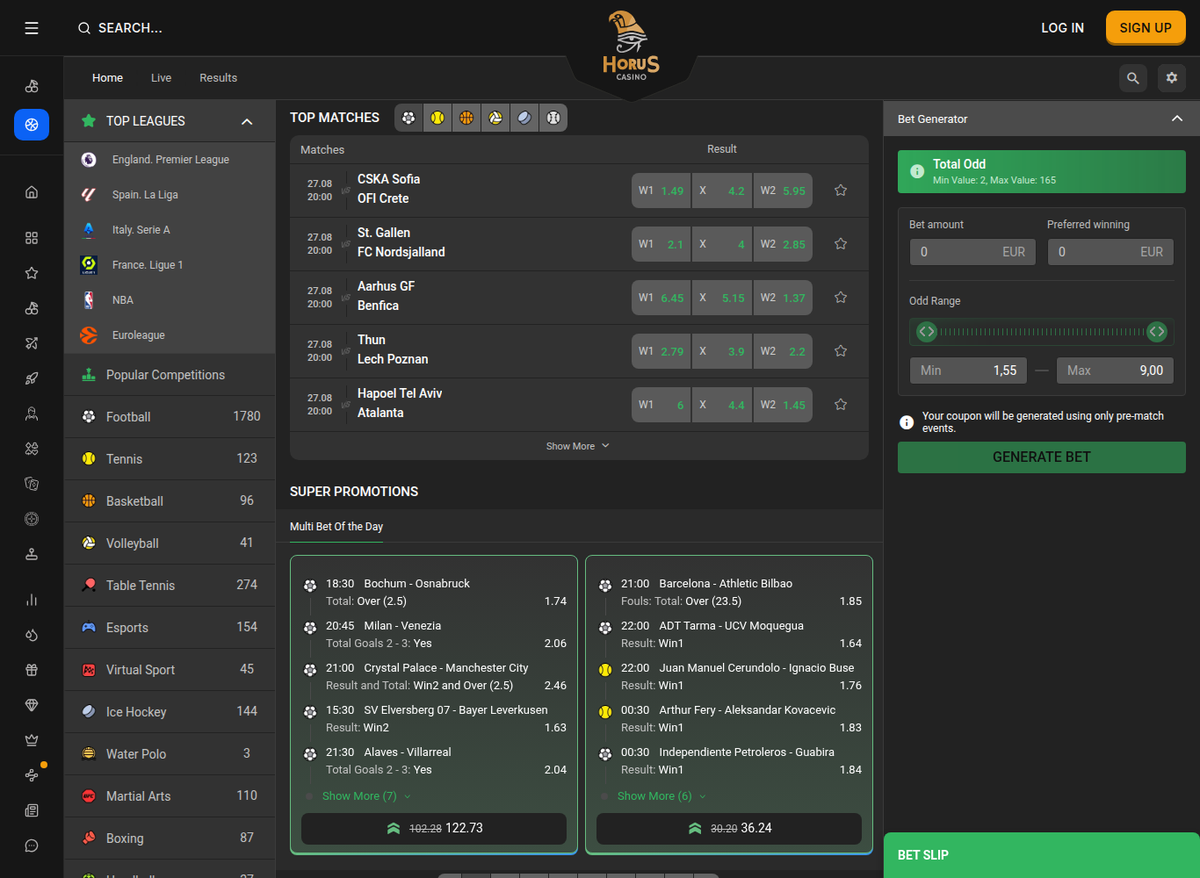
Task: Favorite the Hapoel Tel Aviv vs Atalanta match
Action: pyautogui.click(x=841, y=404)
